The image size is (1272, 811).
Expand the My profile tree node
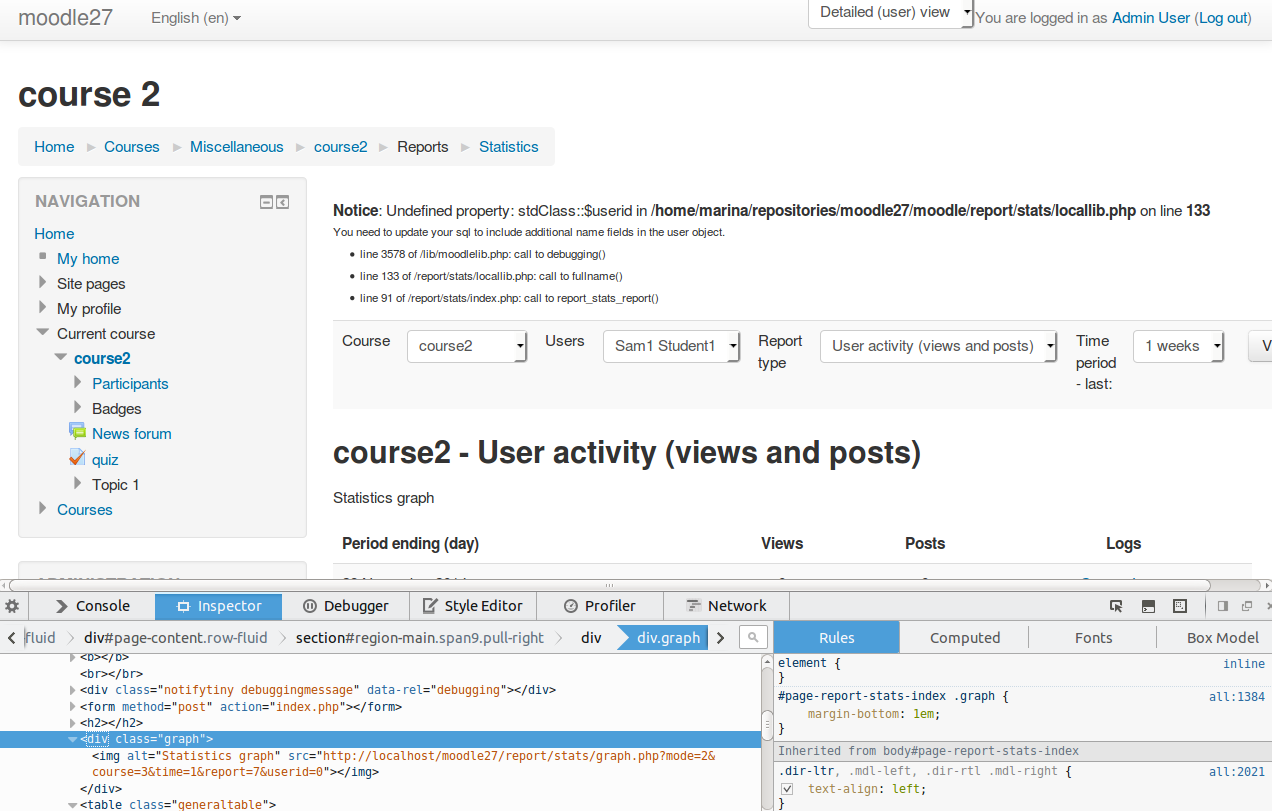[x=42, y=308]
